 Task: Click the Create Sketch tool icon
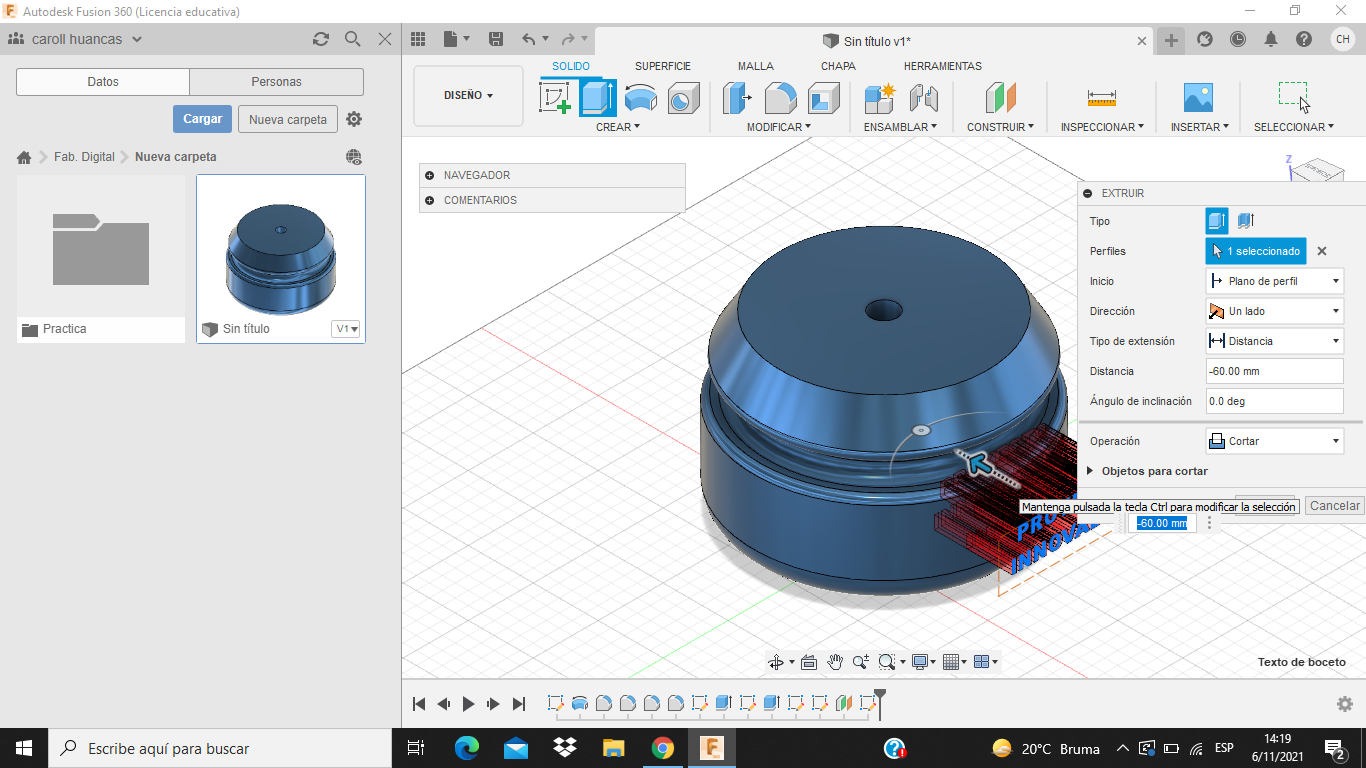pyautogui.click(x=555, y=98)
